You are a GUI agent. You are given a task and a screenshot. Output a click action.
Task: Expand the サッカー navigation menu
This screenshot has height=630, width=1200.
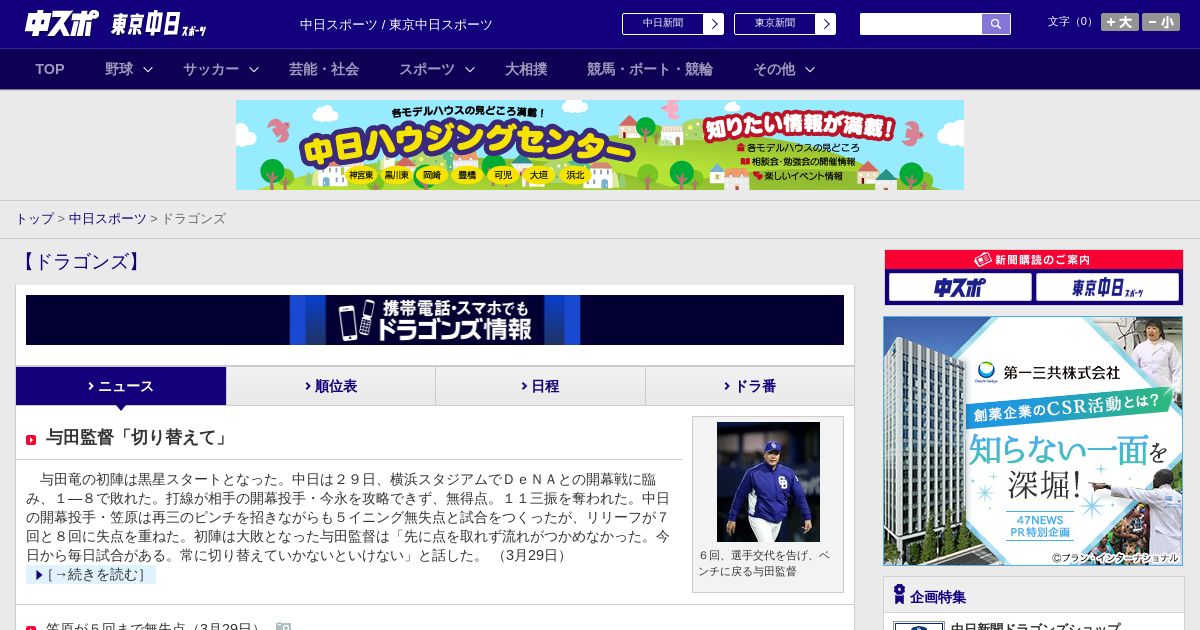(x=220, y=69)
